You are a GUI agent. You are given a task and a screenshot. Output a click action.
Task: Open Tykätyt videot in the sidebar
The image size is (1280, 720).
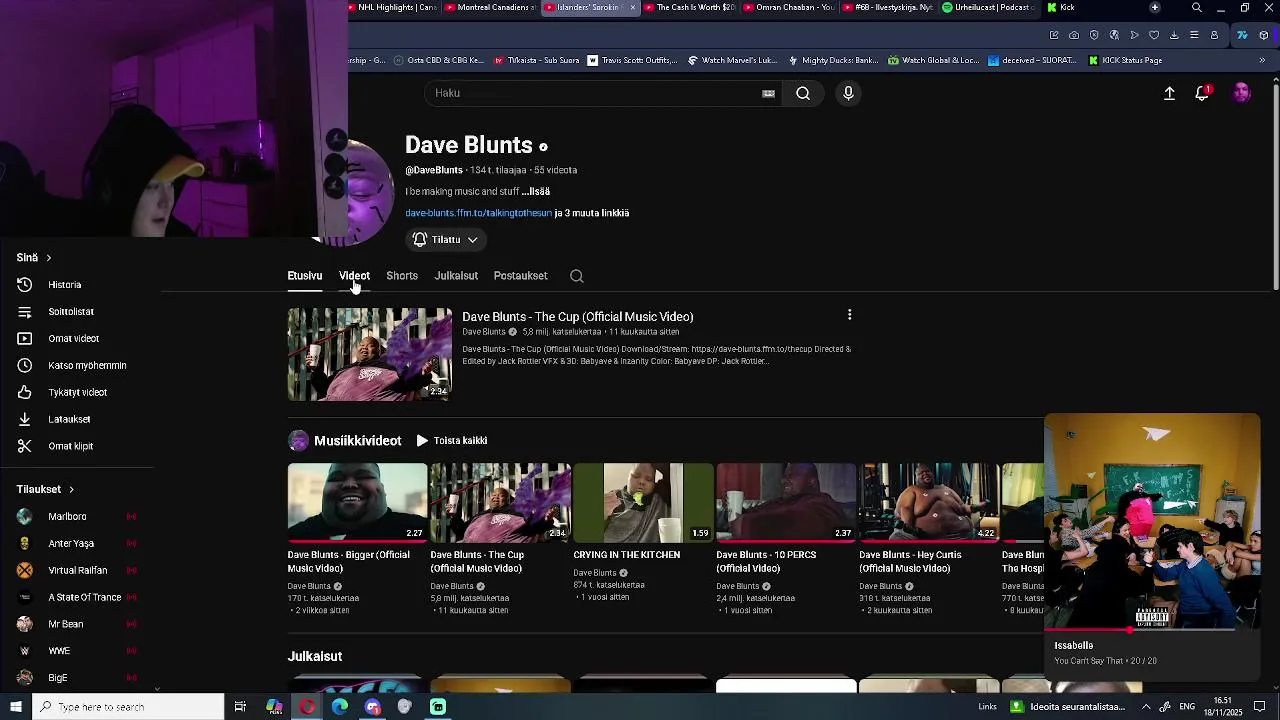(x=80, y=393)
